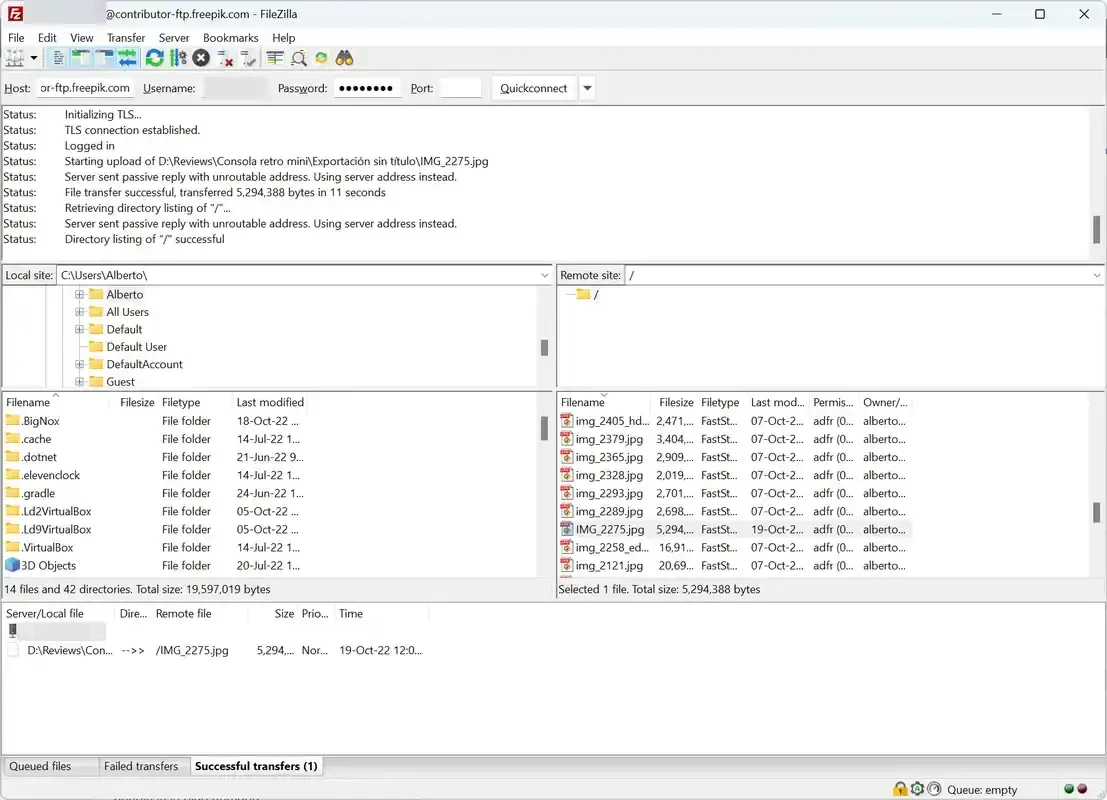The width and height of the screenshot is (1107, 800).
Task: Select the root / folder in remote tree
Action: point(588,294)
